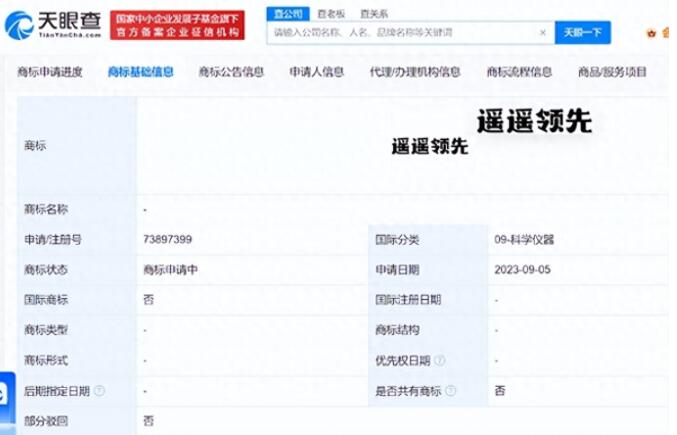Image resolution: width=677 pixels, height=435 pixels.
Task: Click the 否 value in 国际商标 row
Action: [148, 299]
